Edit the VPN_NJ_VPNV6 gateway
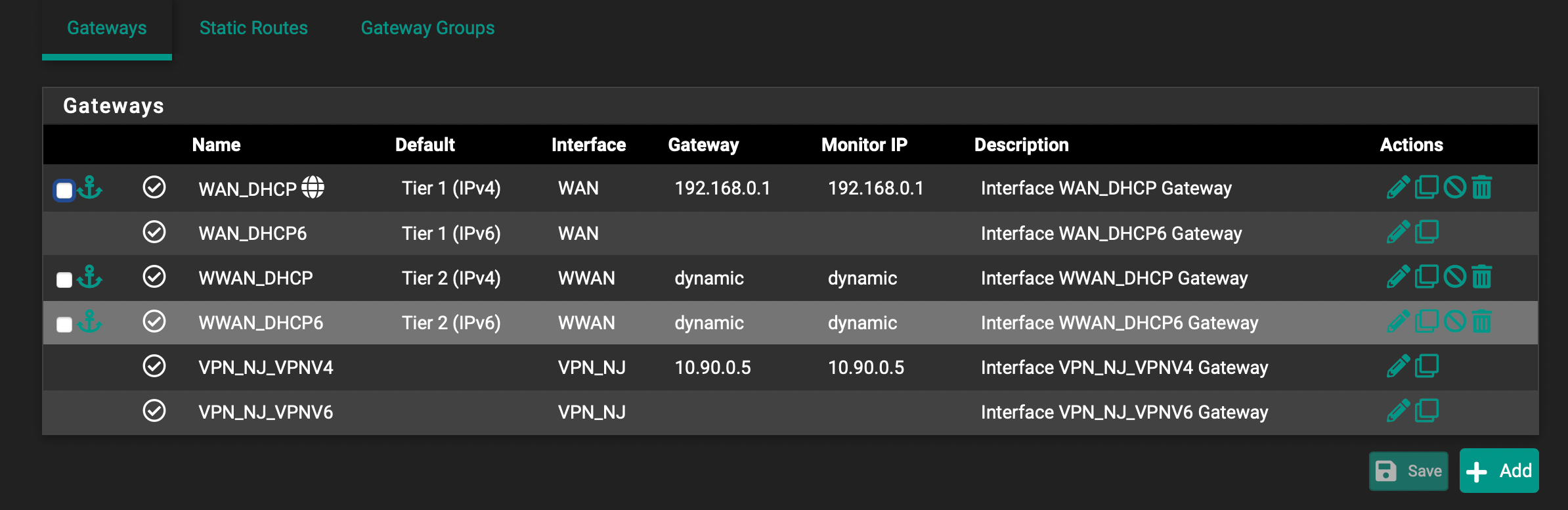The image size is (1568, 510). click(1398, 411)
